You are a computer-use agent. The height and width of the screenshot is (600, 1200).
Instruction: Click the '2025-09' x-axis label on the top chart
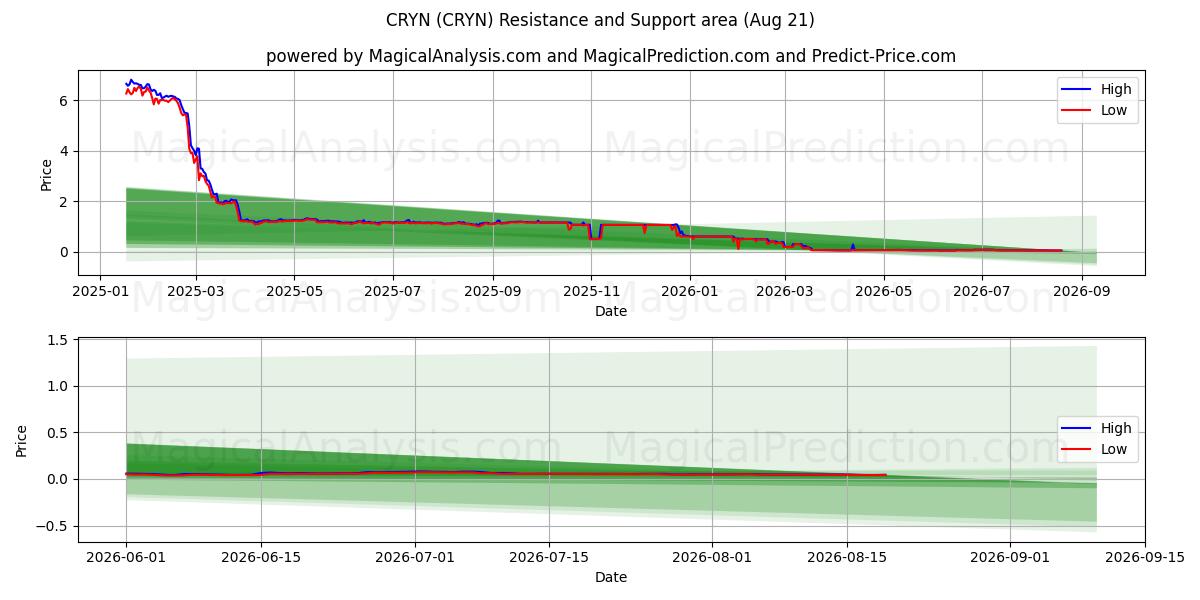click(x=492, y=291)
